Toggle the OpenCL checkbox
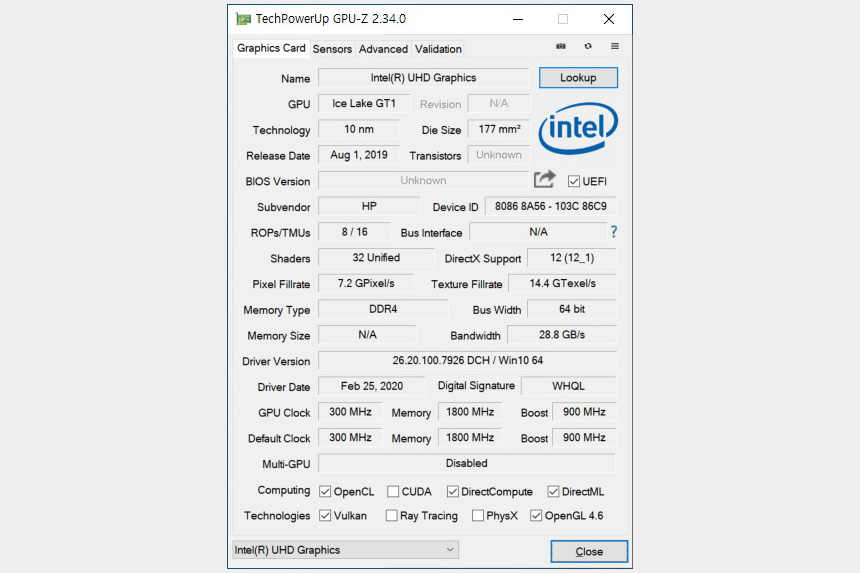This screenshot has width=860, height=573. (325, 492)
